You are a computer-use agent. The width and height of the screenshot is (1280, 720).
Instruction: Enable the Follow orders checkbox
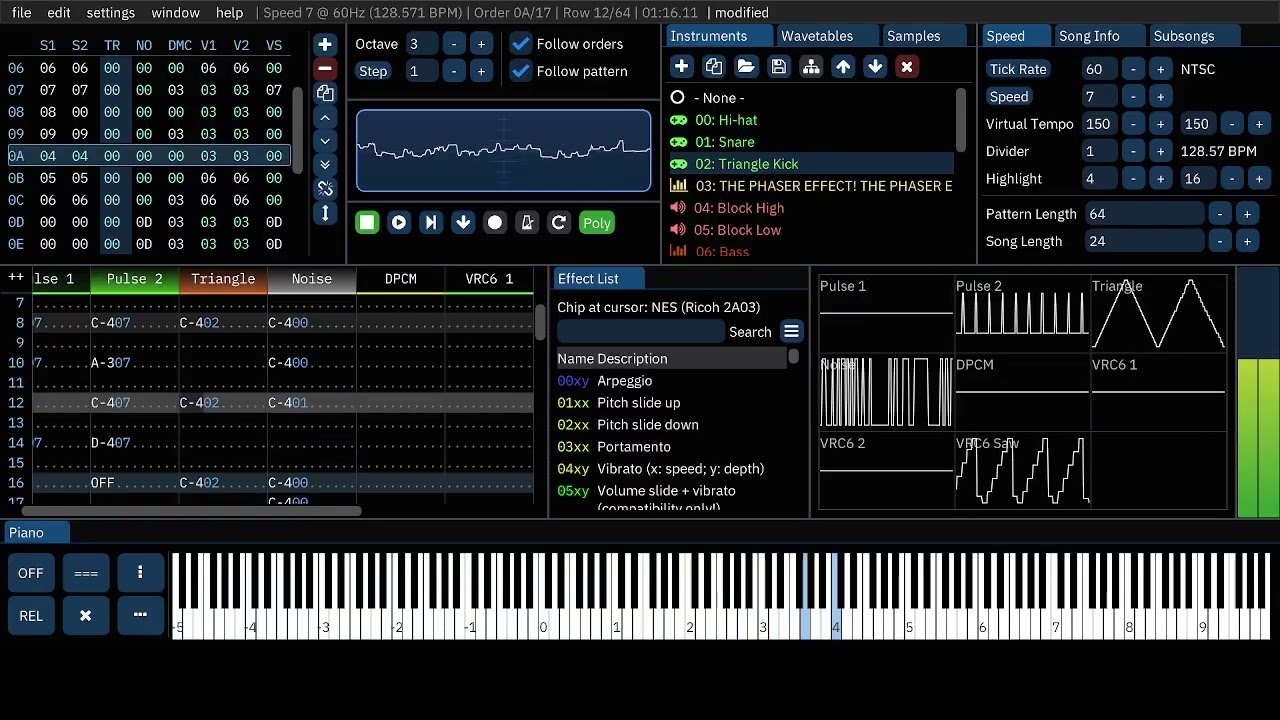(x=520, y=44)
